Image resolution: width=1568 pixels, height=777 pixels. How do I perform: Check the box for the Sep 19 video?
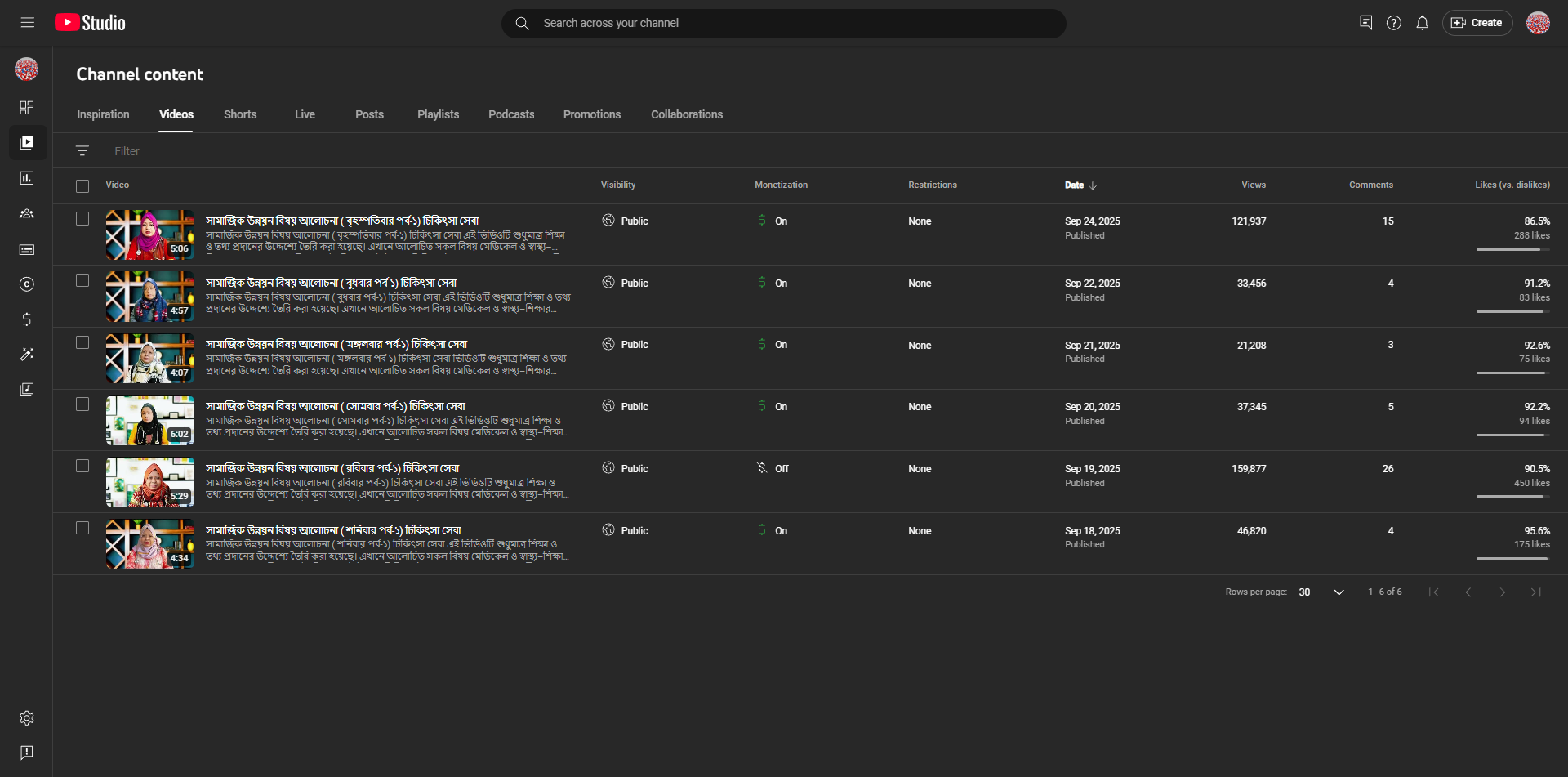[x=82, y=466]
